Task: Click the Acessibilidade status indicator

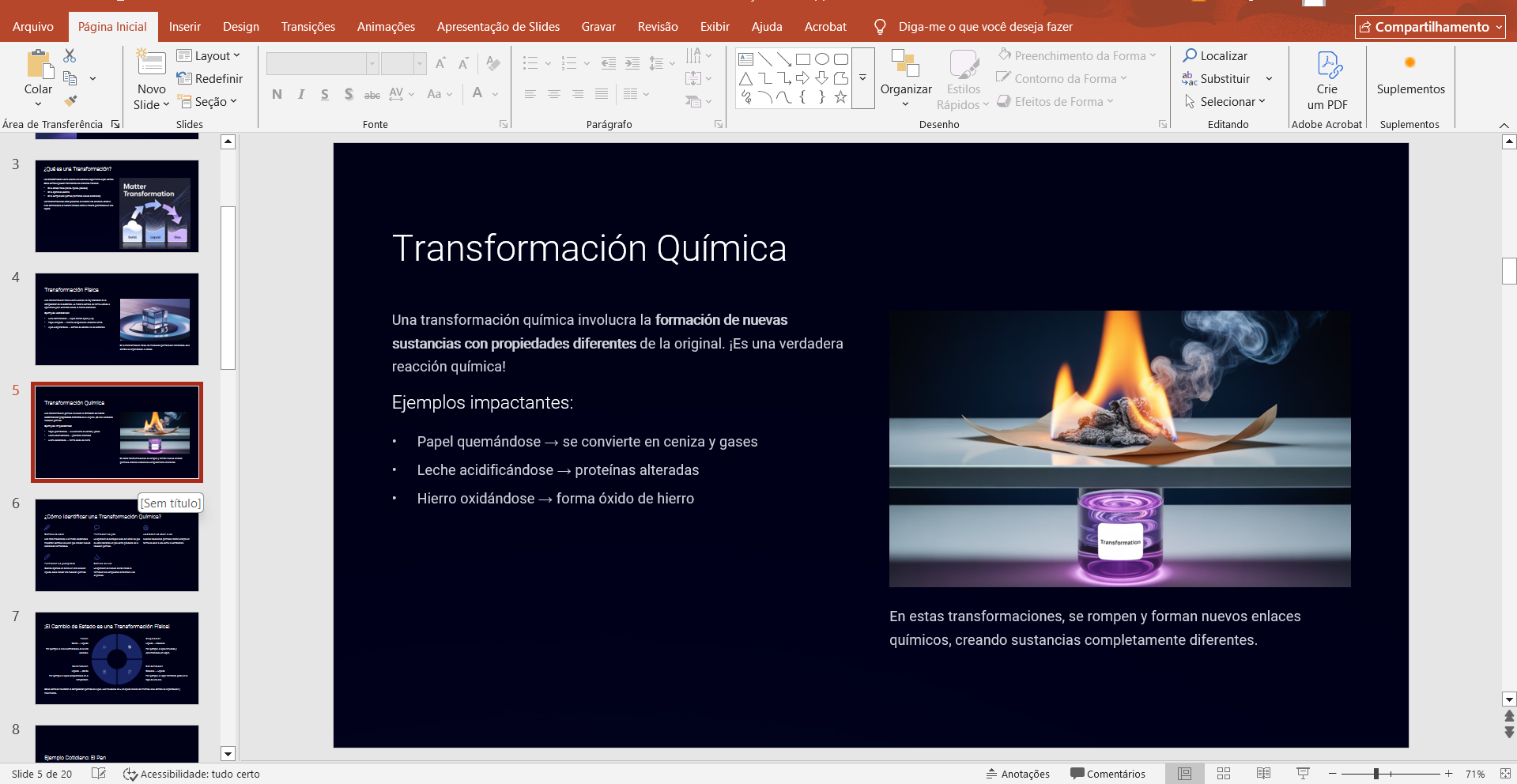Action: pyautogui.click(x=191, y=774)
